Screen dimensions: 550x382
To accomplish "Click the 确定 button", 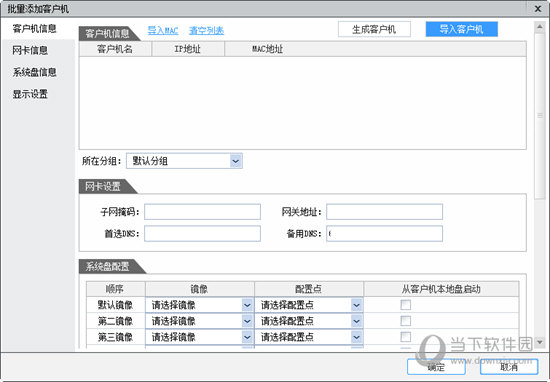I will 436,367.
